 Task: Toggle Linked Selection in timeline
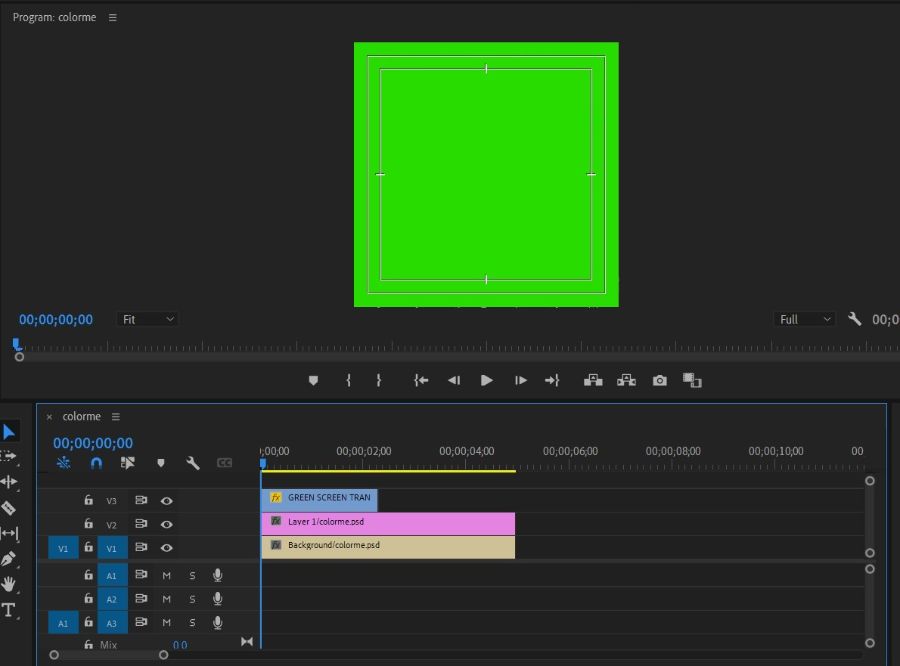(128, 463)
